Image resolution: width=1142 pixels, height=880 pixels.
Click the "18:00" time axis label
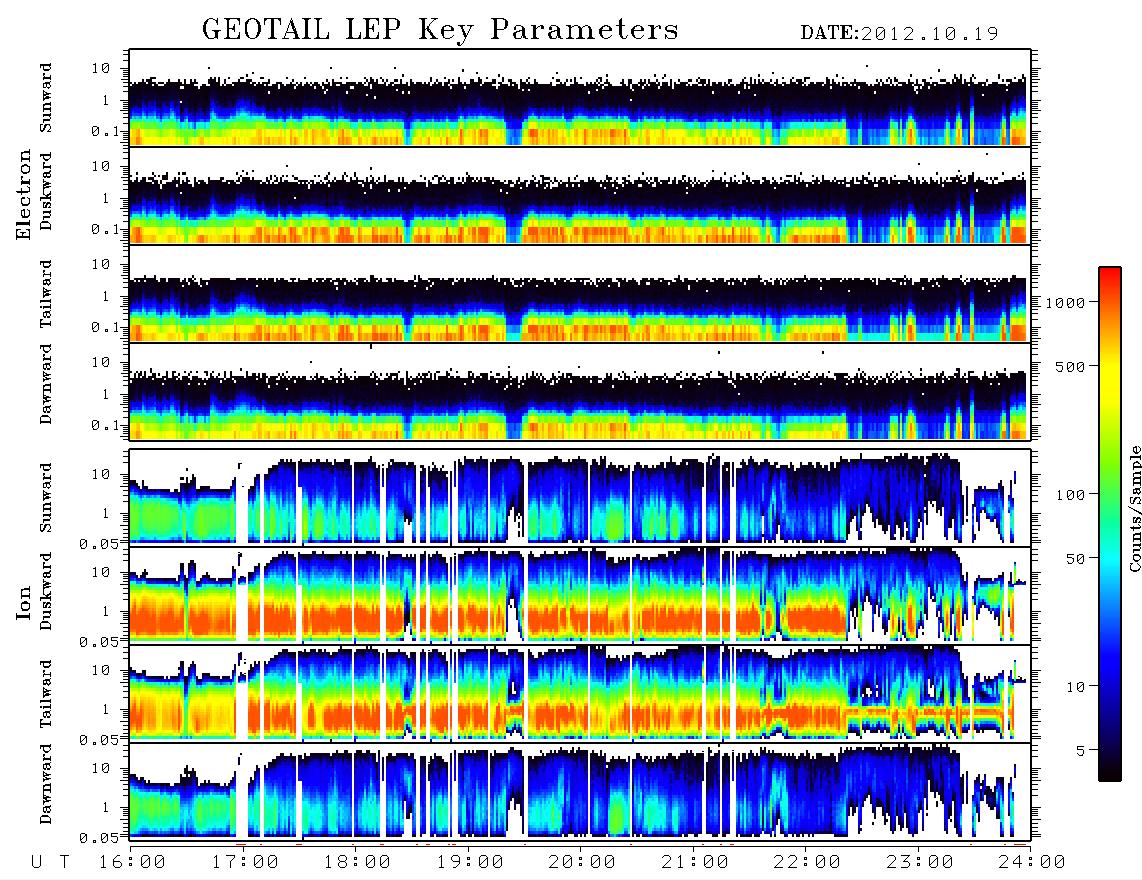358,862
